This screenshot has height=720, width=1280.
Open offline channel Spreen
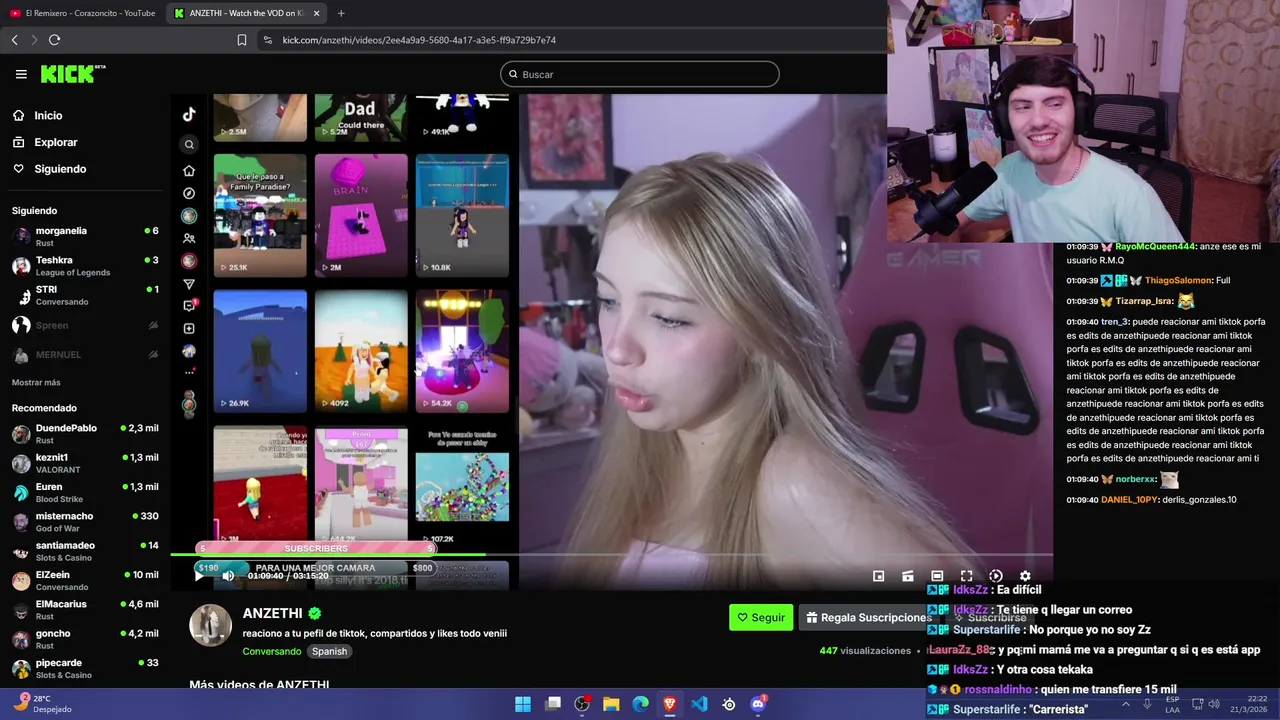click(85, 325)
